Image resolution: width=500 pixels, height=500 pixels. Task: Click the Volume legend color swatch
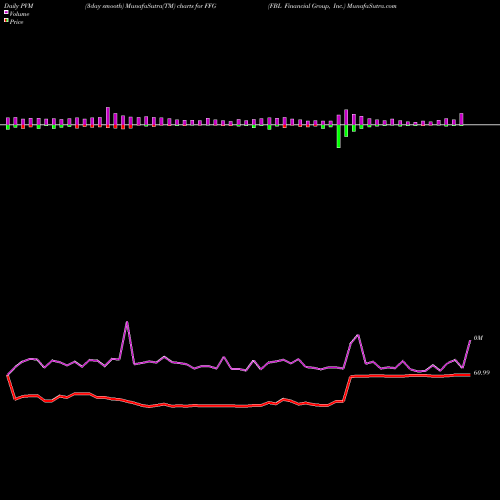[x=6, y=13]
